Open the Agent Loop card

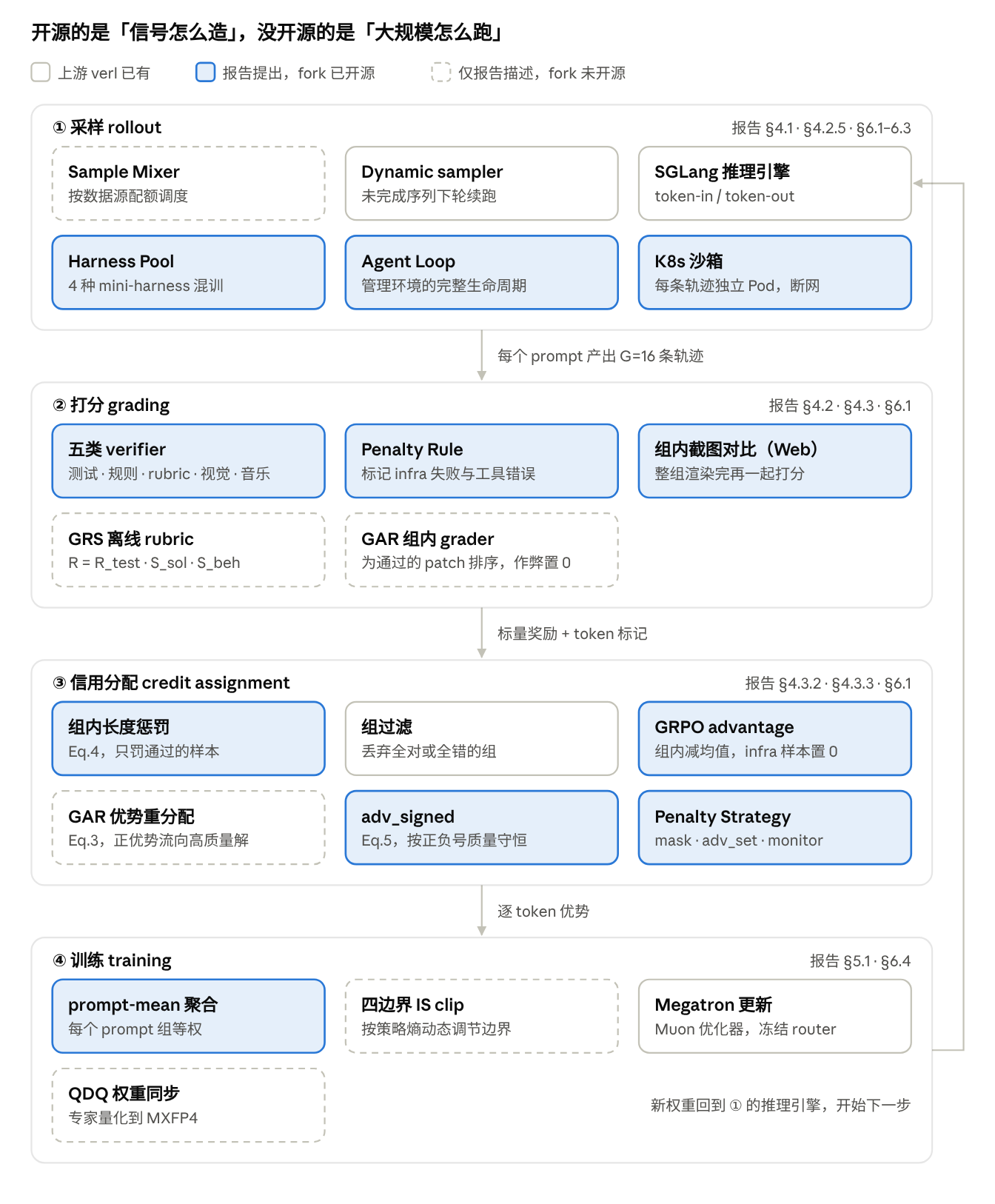pos(482,272)
